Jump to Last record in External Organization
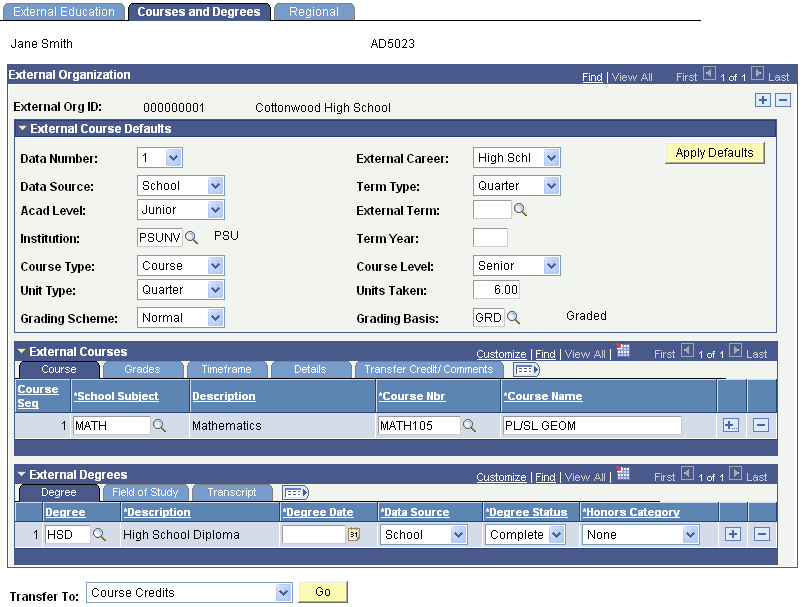802x607 pixels. (x=778, y=76)
